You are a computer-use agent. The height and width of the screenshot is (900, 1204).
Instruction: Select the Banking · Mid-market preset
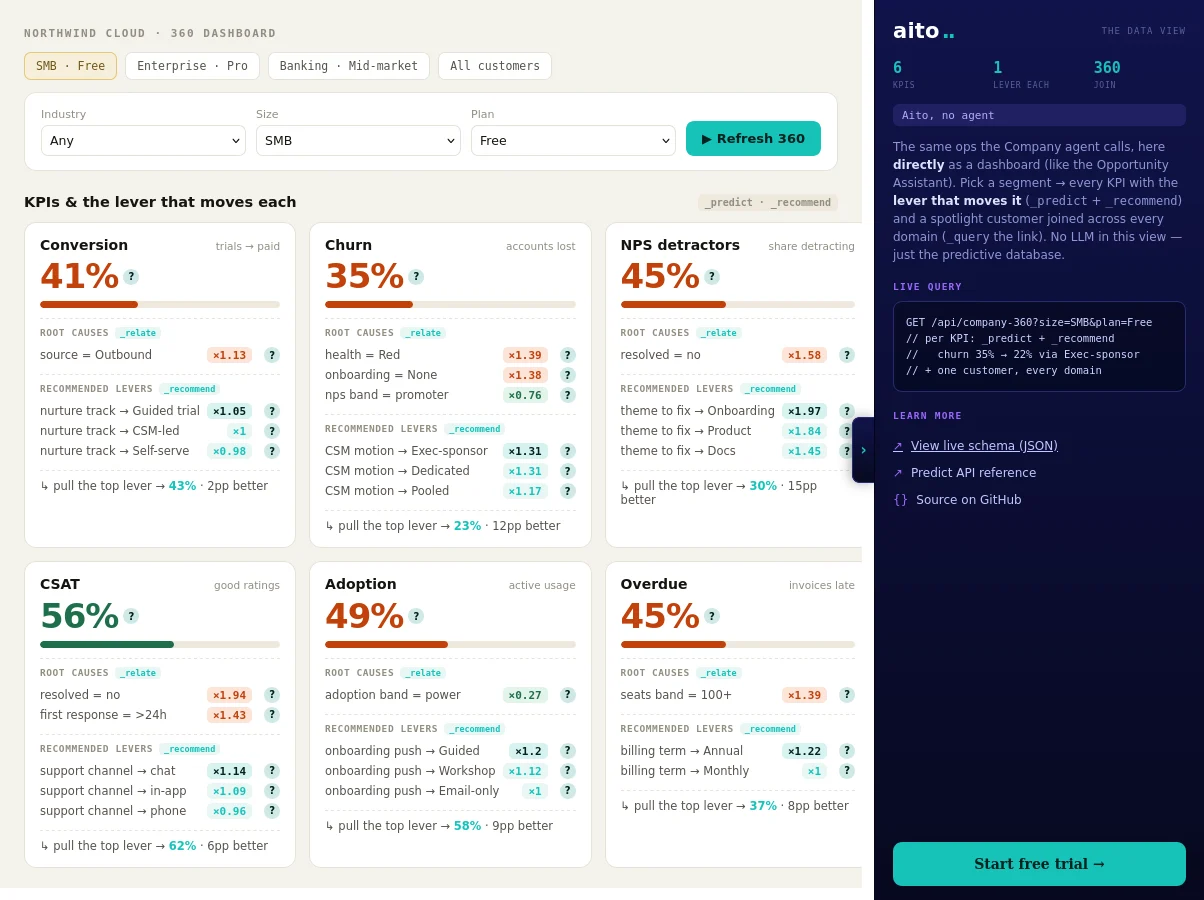(x=349, y=66)
